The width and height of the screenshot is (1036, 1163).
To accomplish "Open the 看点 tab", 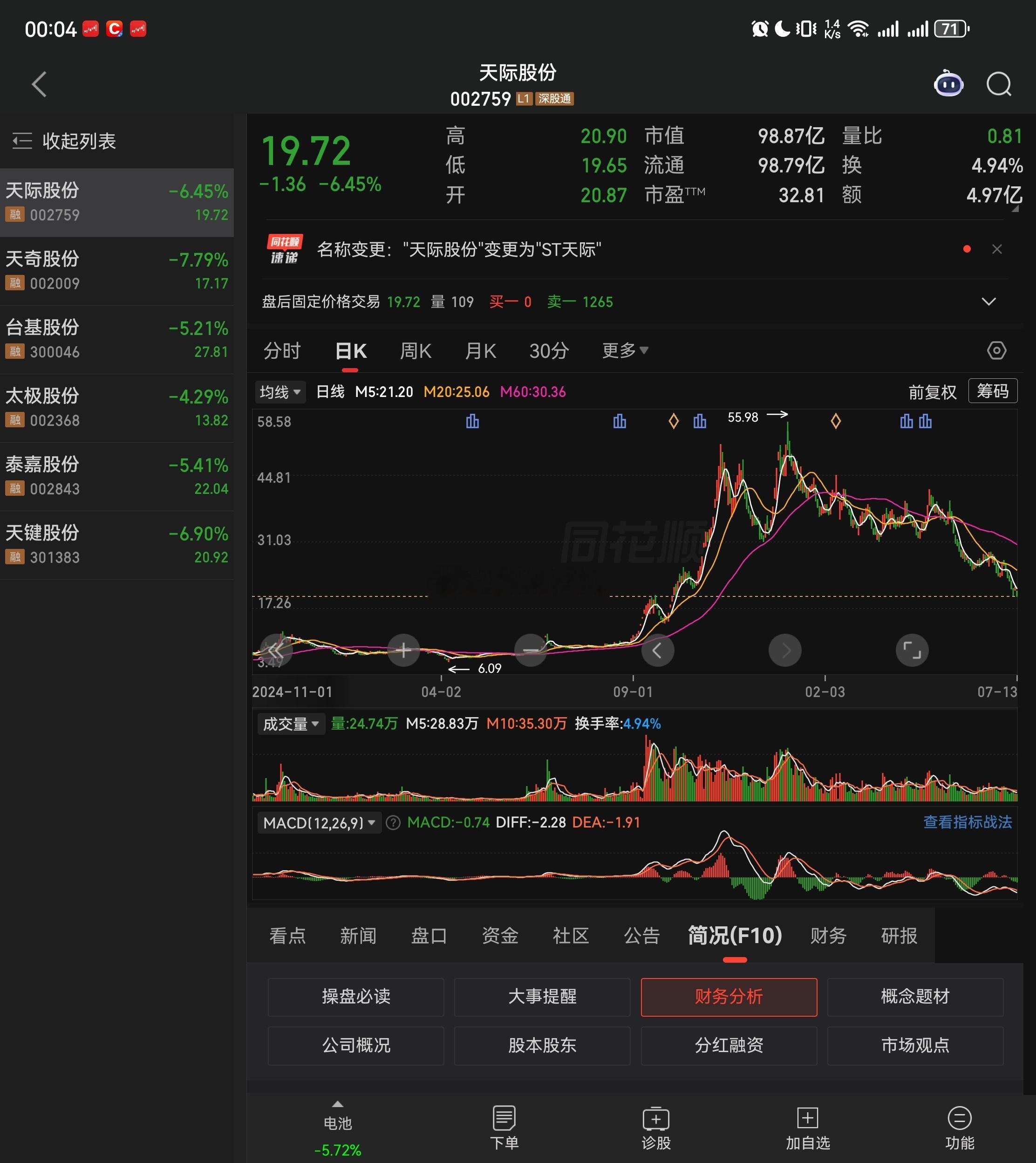I will coord(287,935).
